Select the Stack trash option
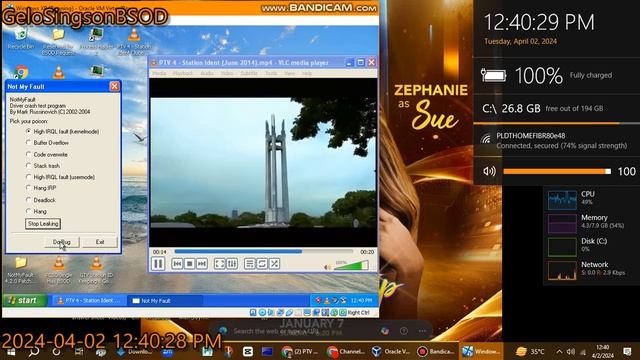The height and width of the screenshot is (360, 640). [43, 166]
